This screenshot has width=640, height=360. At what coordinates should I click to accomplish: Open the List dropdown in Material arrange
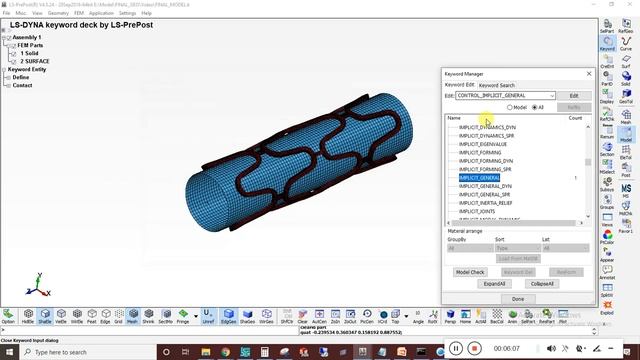click(x=566, y=248)
